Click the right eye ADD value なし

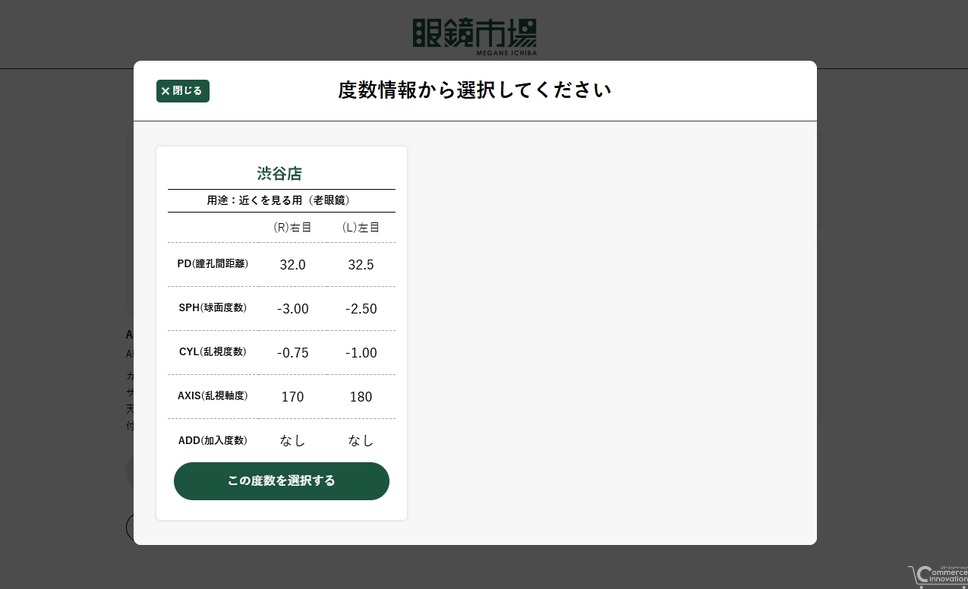pos(293,440)
